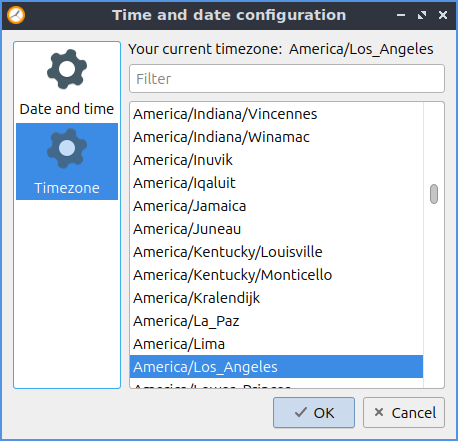This screenshot has height=441, width=458.
Task: Dismiss dialog with the Cancel button
Action: 404,413
